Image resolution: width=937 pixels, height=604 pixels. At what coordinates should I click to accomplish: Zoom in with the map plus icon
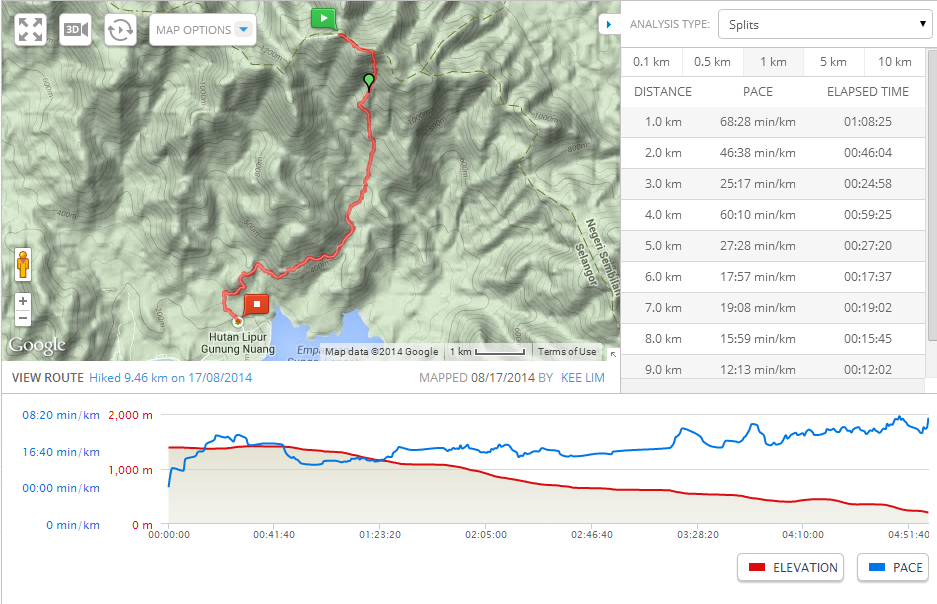click(21, 299)
